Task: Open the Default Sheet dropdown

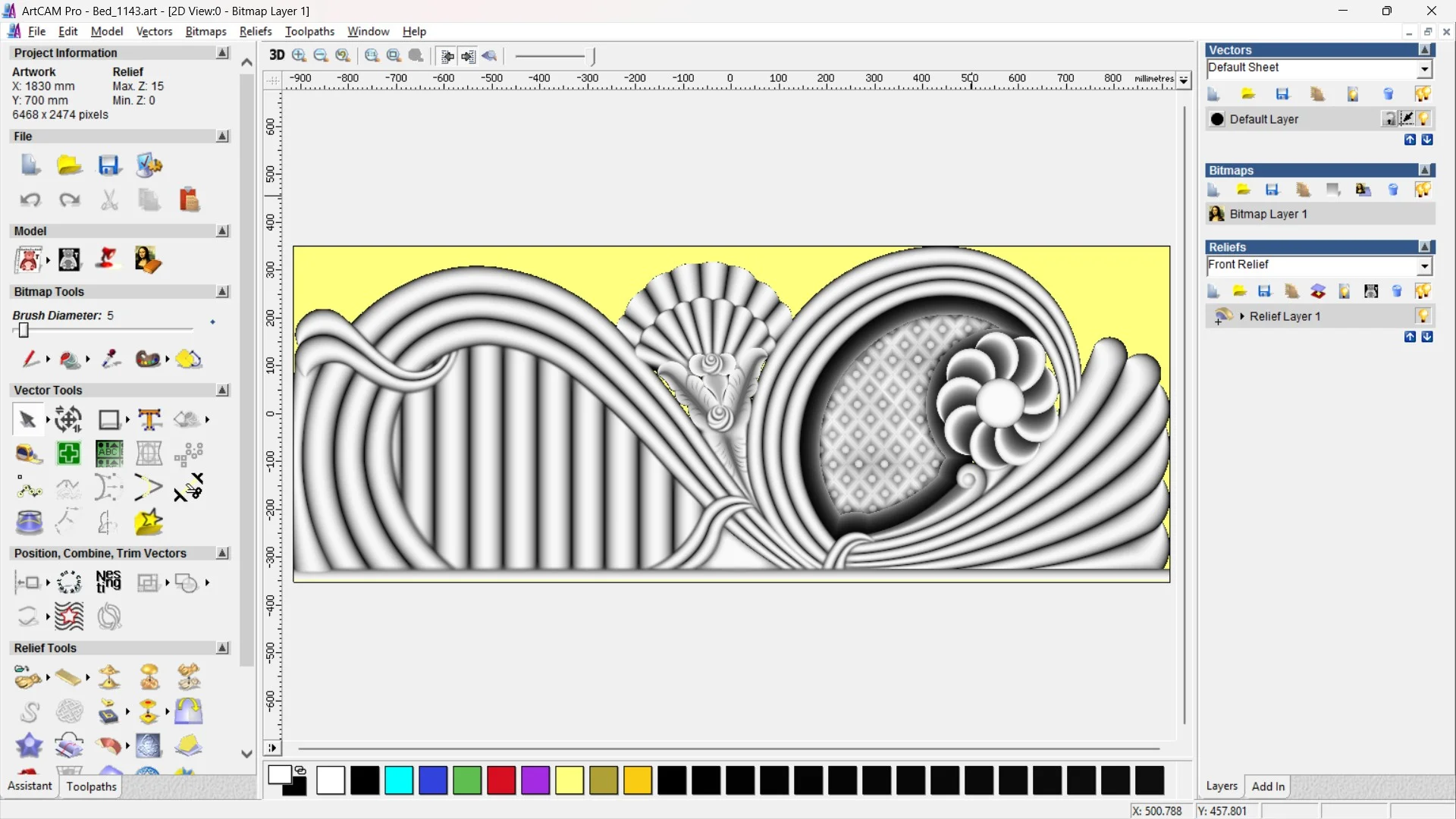Action: coord(1424,69)
